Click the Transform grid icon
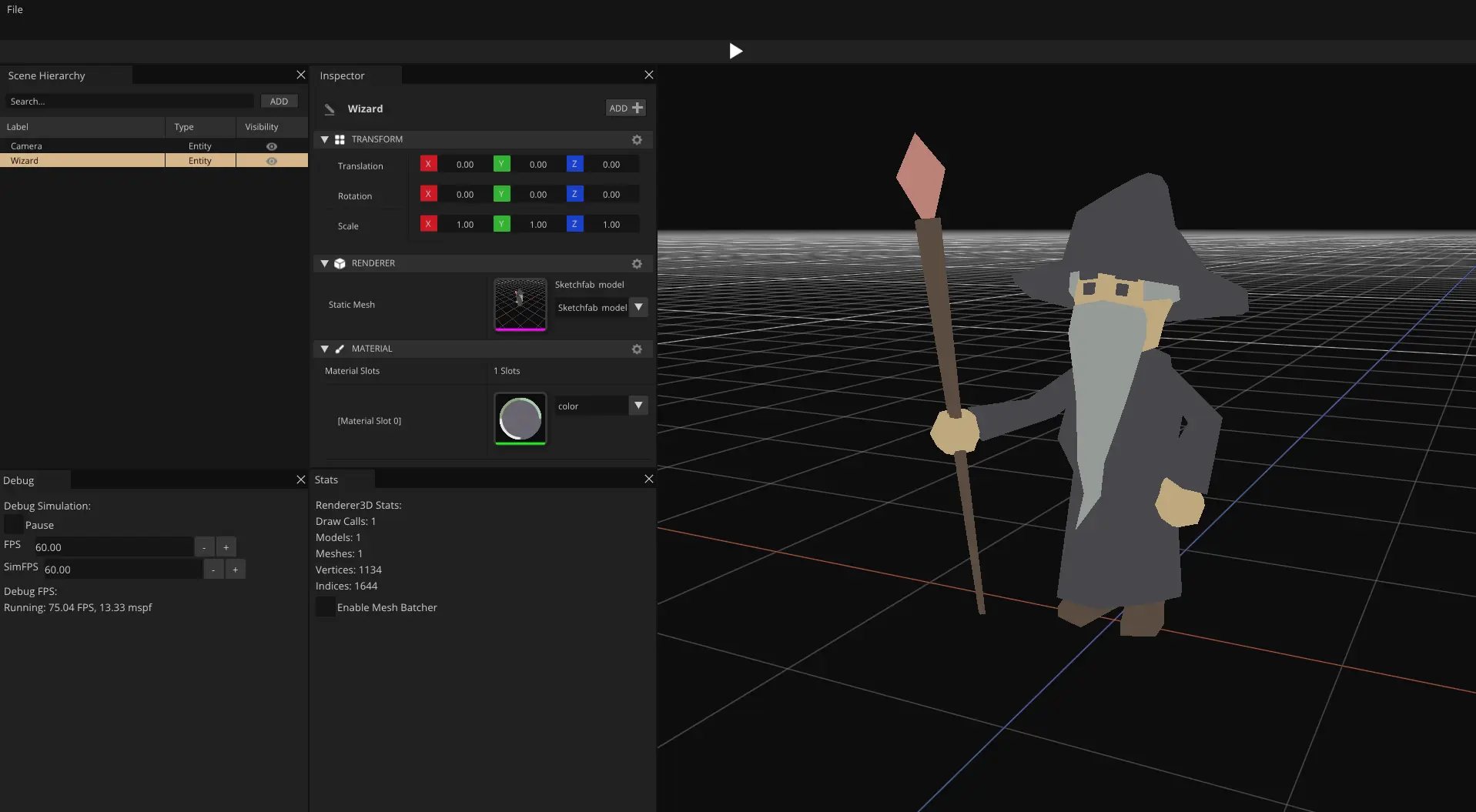 pos(340,140)
